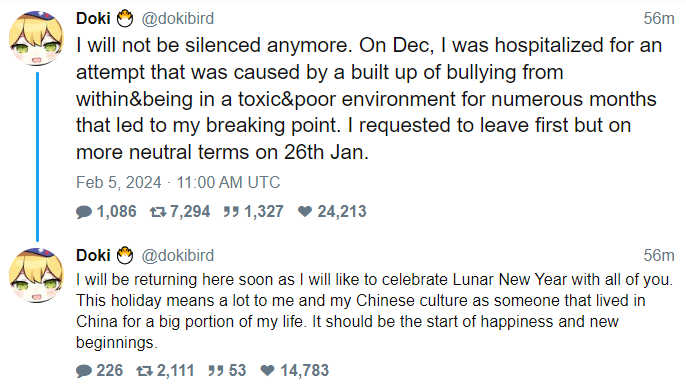Click the quote icon showing 53

point(216,371)
